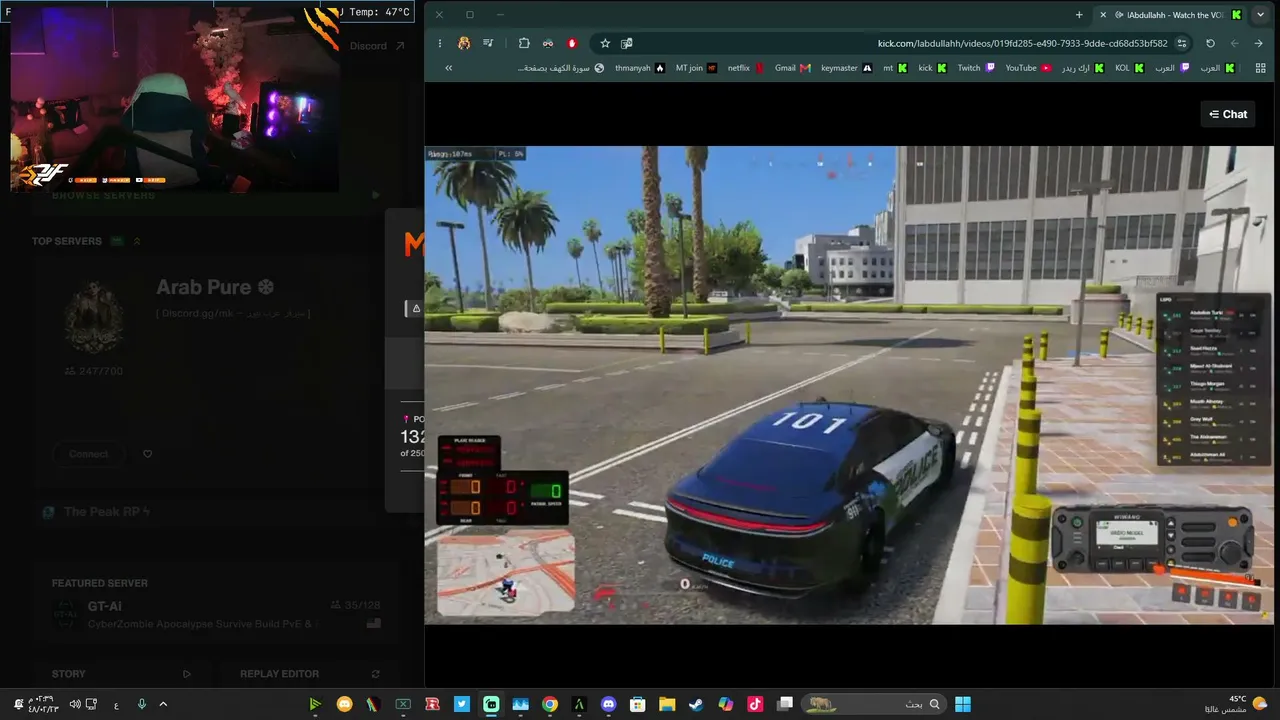The image size is (1280, 720).
Task: Open a new browser tab
Action: 1079,15
